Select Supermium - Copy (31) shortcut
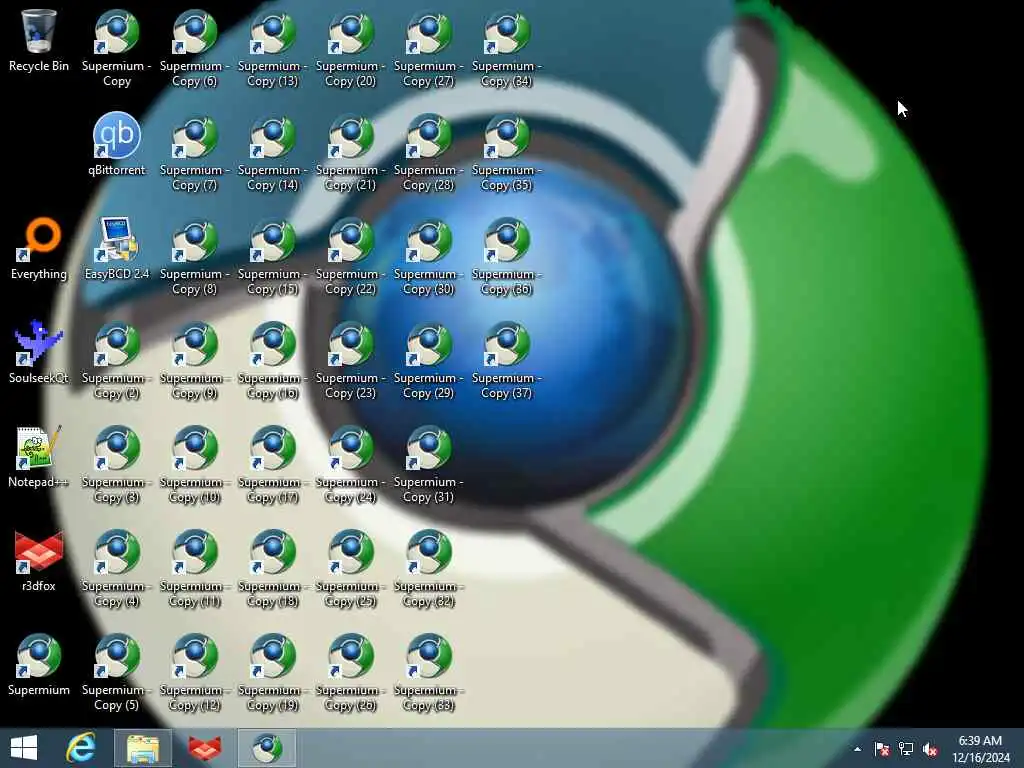Image resolution: width=1024 pixels, height=768 pixels. point(428,464)
